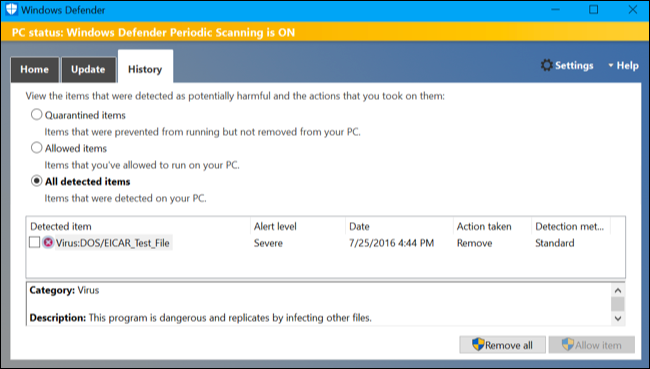This screenshot has height=369, width=650.
Task: Click the Description text about infecting files
Action: pos(201,318)
